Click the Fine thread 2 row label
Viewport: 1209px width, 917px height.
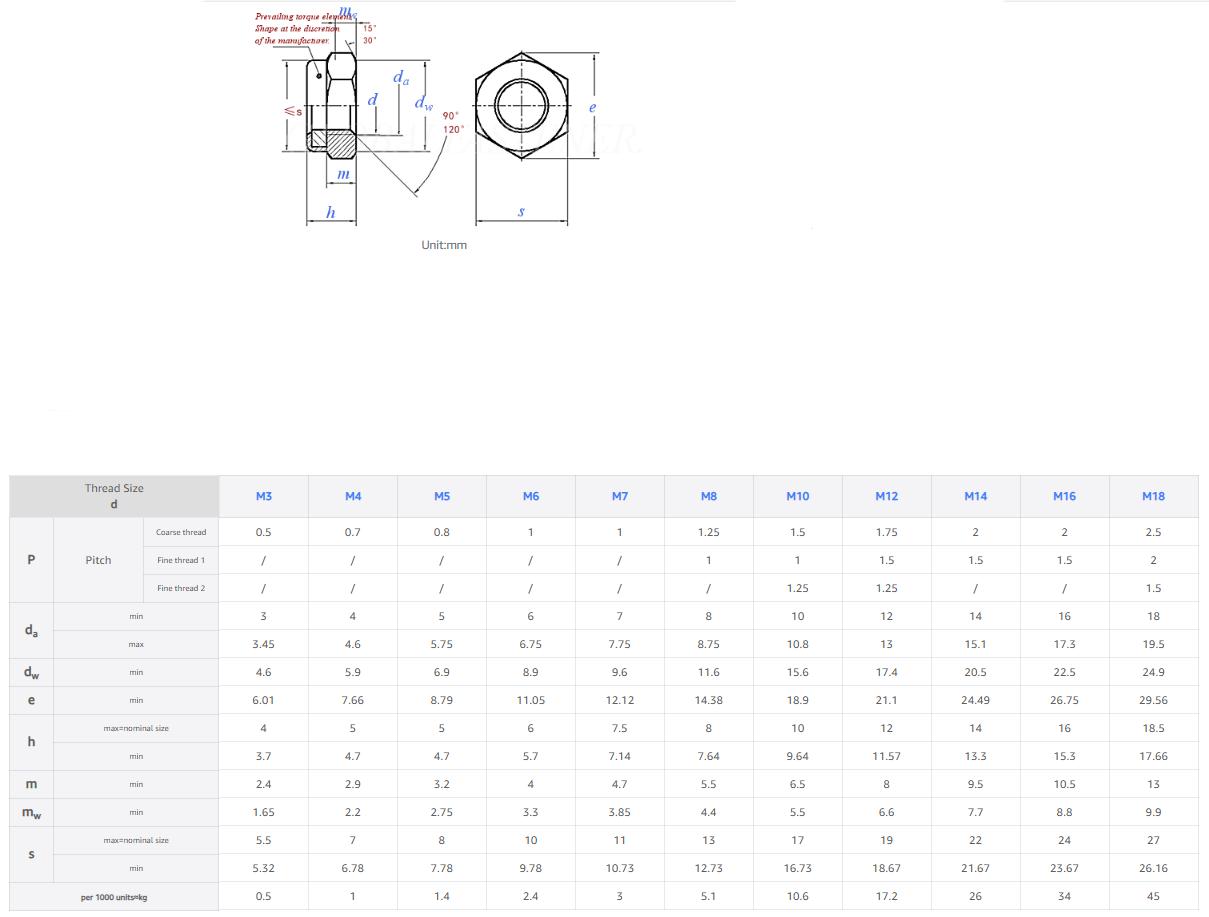click(181, 588)
